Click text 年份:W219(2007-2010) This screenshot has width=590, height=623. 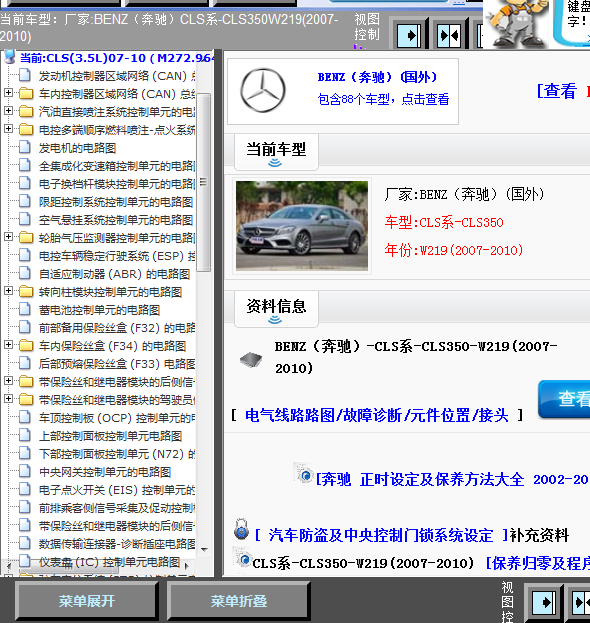(x=454, y=250)
